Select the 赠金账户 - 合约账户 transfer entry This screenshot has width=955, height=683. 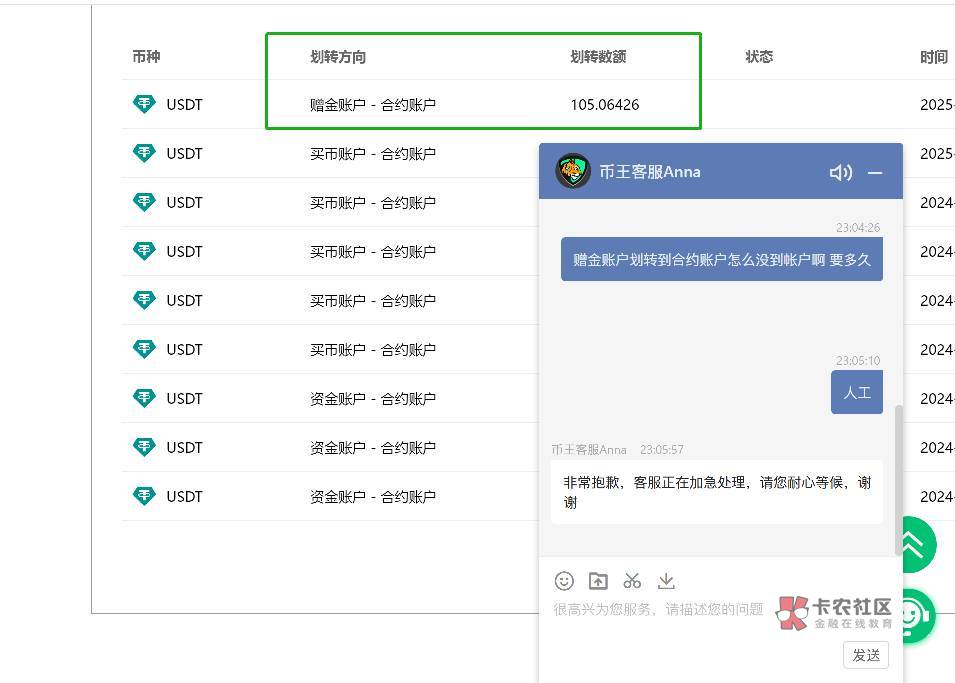tap(373, 104)
